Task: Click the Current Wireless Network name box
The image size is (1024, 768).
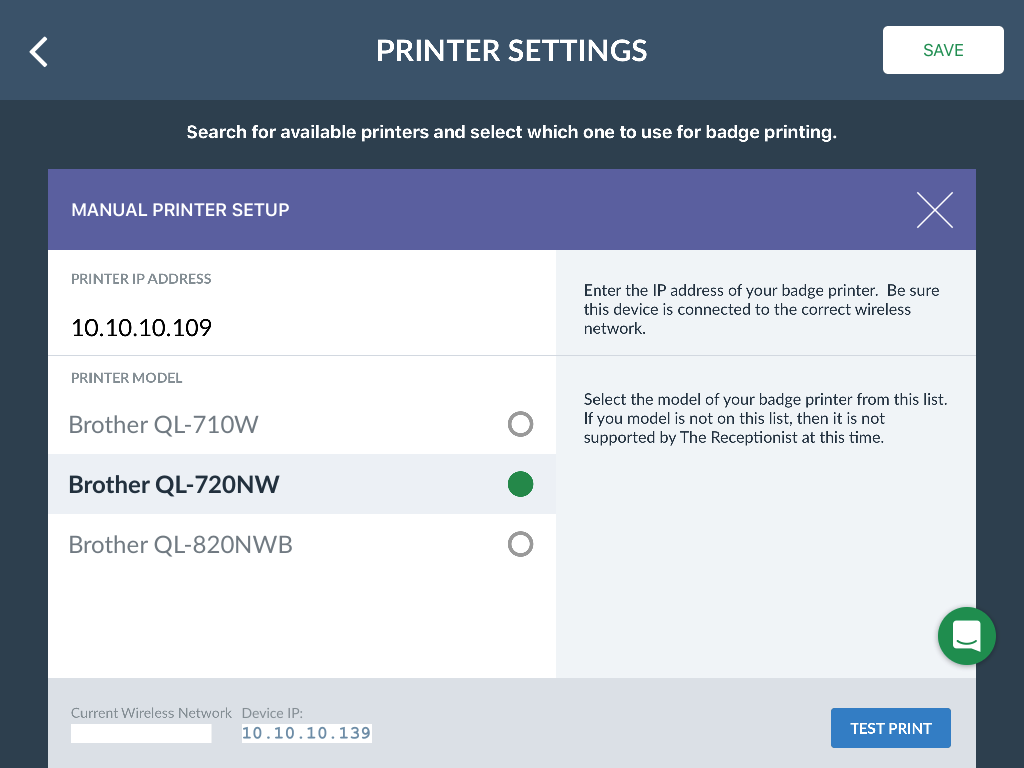Action: [141, 733]
